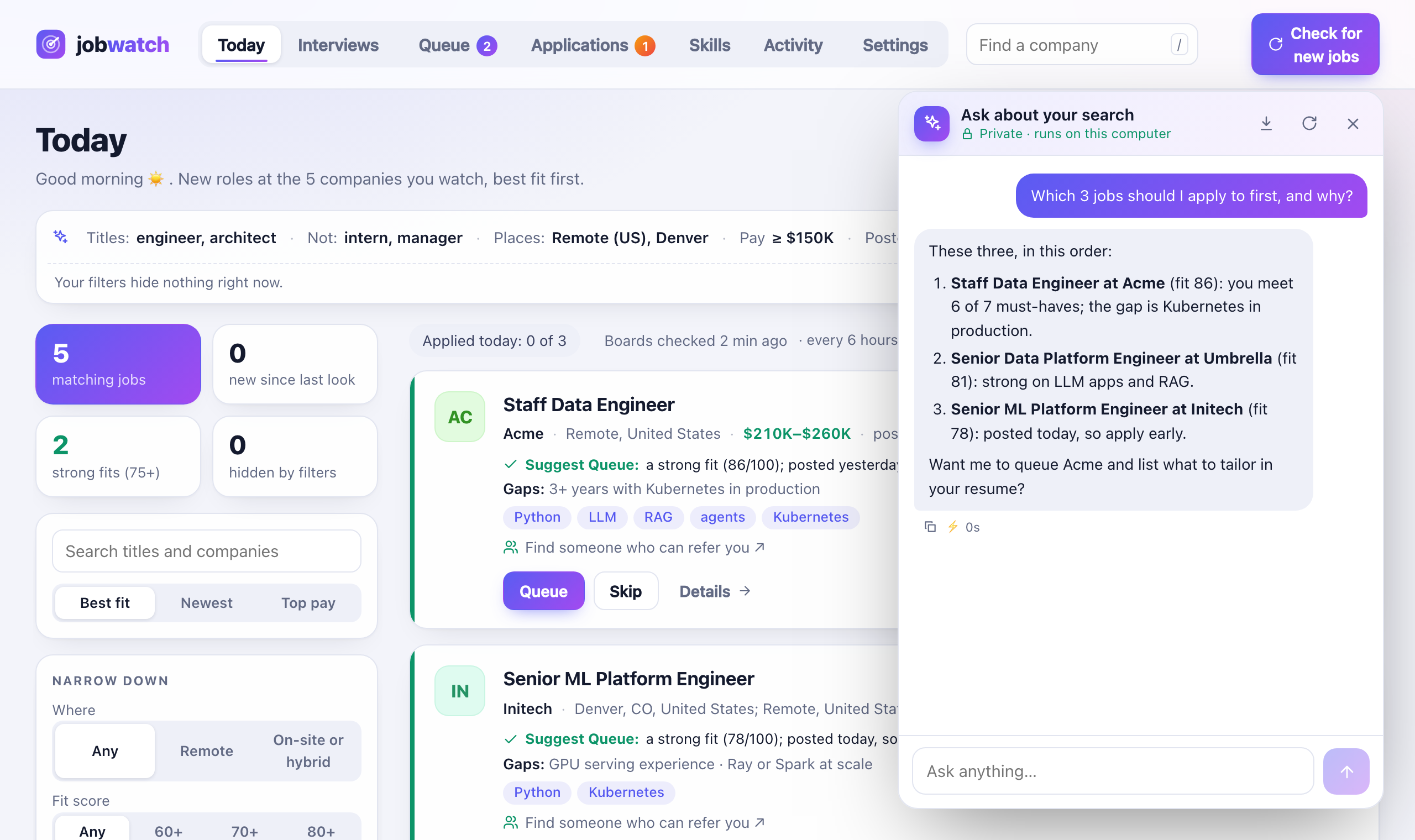
Task: Click the jobwatch target logo icon
Action: (51, 44)
